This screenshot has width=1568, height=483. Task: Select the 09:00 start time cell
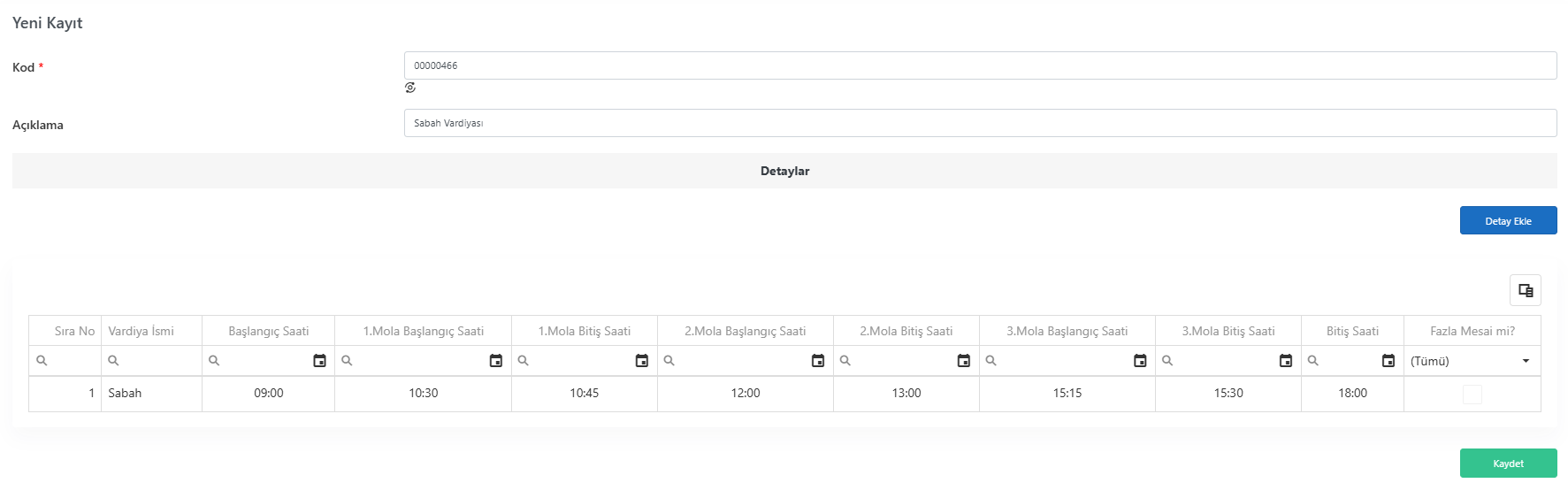(269, 394)
